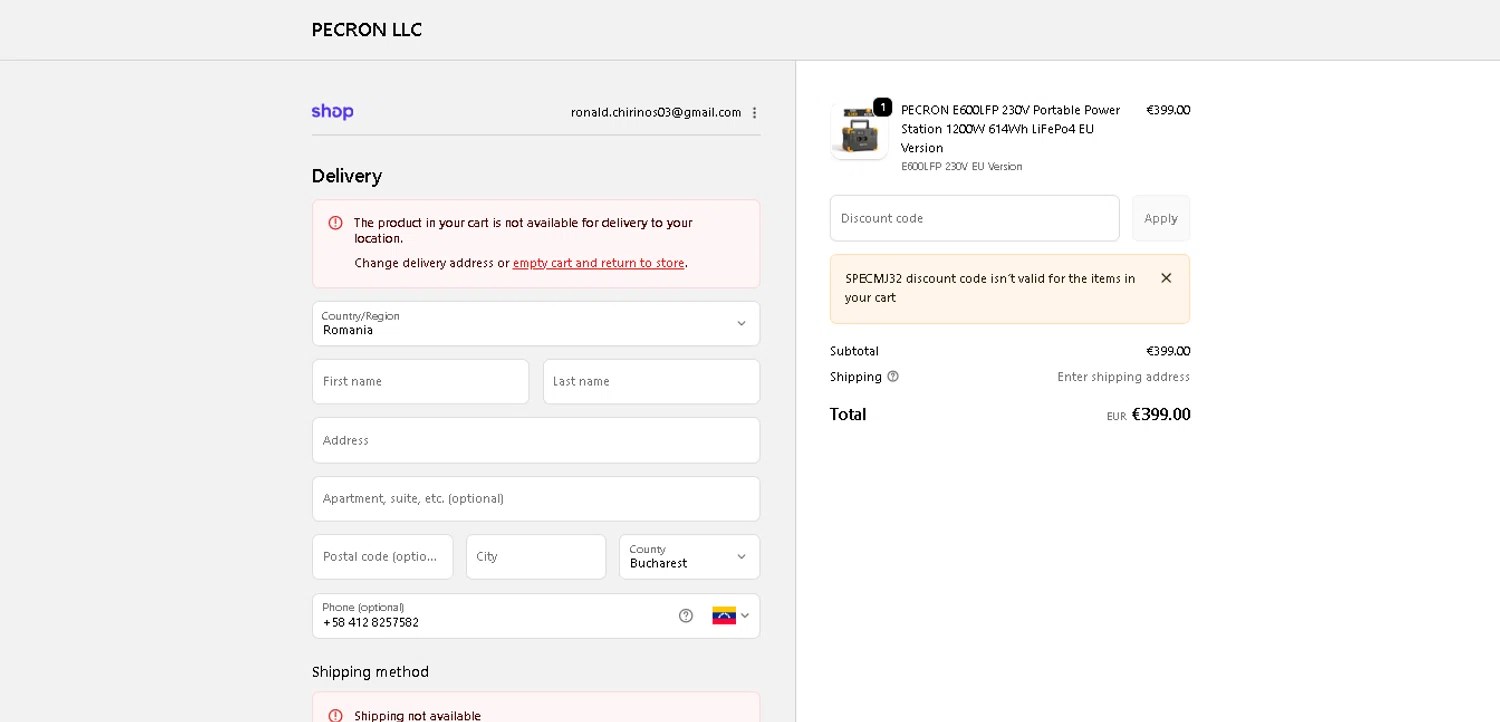
Task: Open the County dropdown showing Bucharest
Action: click(689, 557)
